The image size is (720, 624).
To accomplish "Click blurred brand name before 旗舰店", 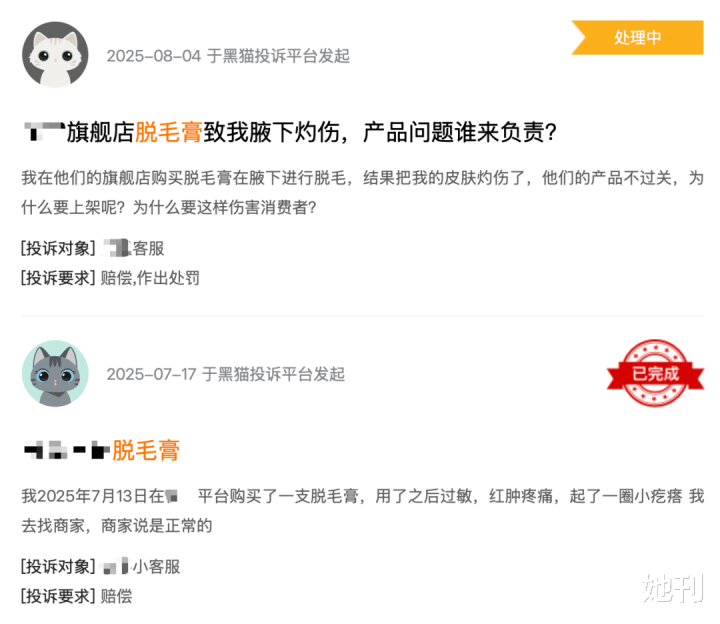I will coord(44,131).
